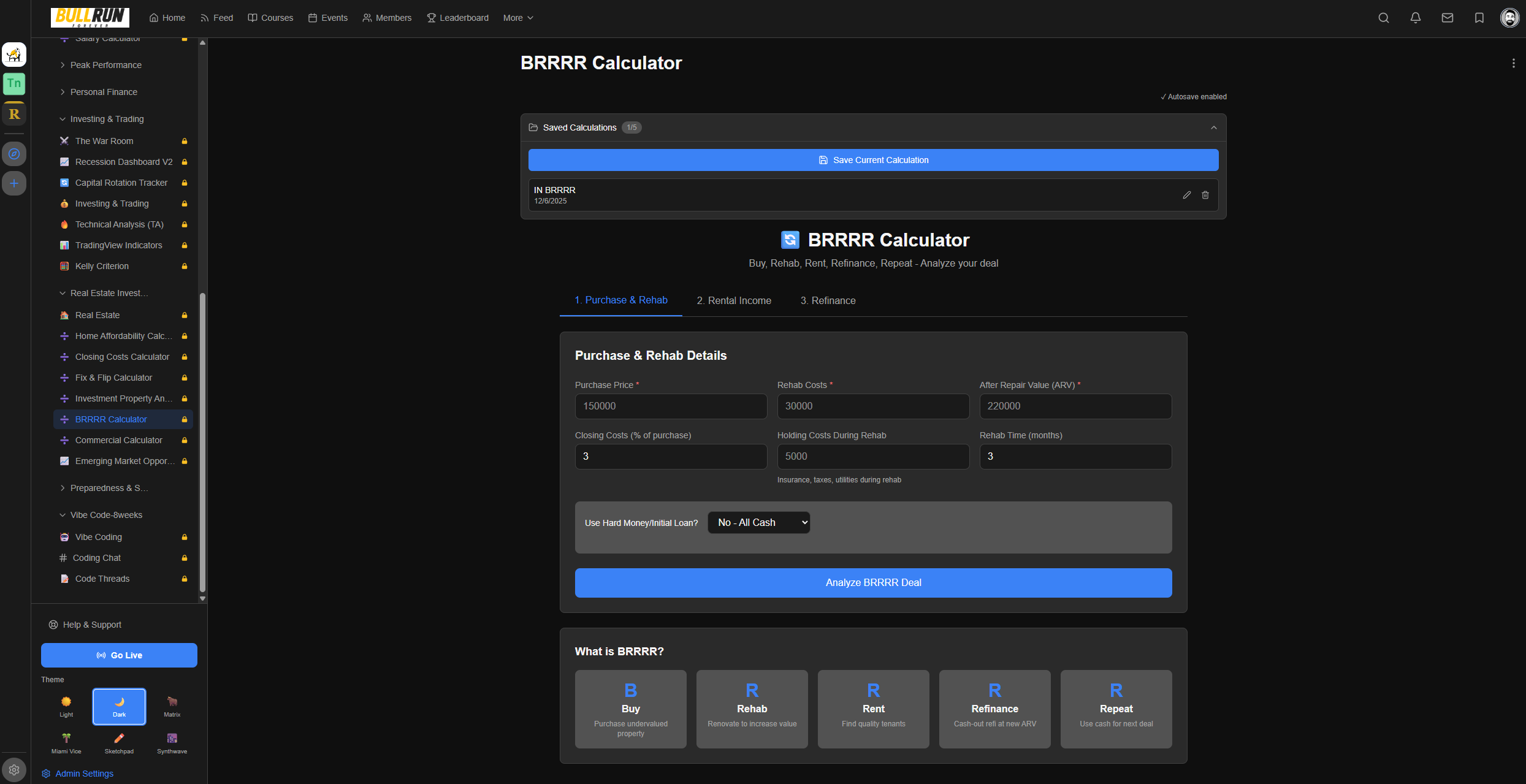Image resolution: width=1526 pixels, height=784 pixels.
Task: Delete the saved "IN BRRRR" calculation
Action: click(x=1205, y=195)
